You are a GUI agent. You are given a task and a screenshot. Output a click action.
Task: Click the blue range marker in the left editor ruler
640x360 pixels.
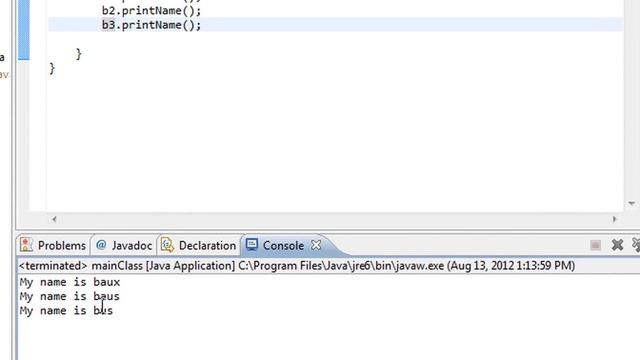pos(24,30)
